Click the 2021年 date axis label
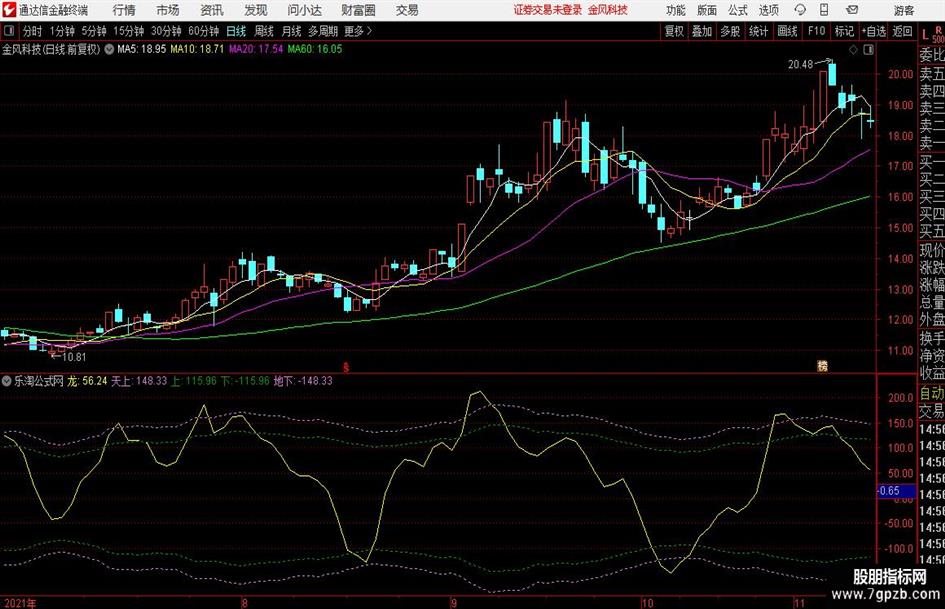 tap(19, 603)
